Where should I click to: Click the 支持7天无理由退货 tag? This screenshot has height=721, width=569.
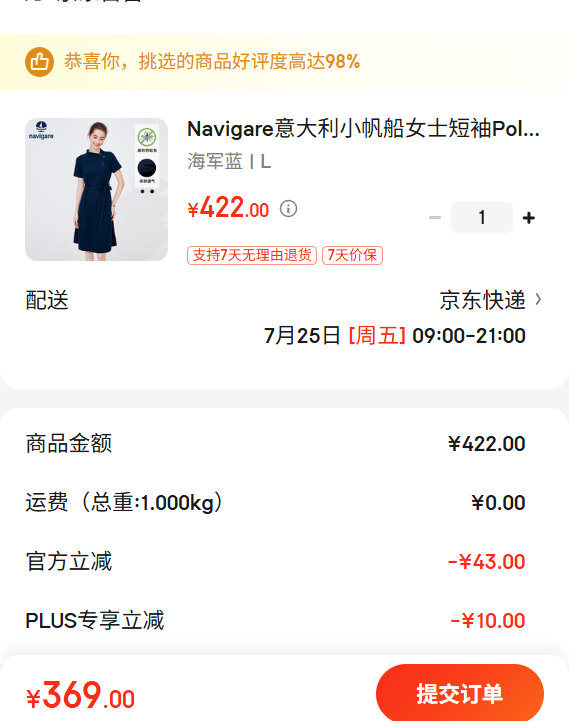(x=252, y=255)
